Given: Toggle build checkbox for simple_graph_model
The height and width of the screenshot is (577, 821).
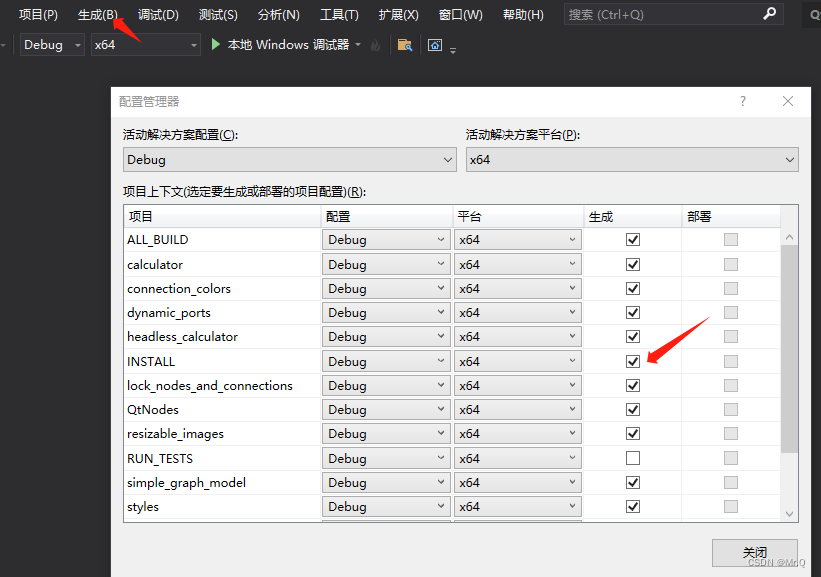Looking at the screenshot, I should click(633, 482).
